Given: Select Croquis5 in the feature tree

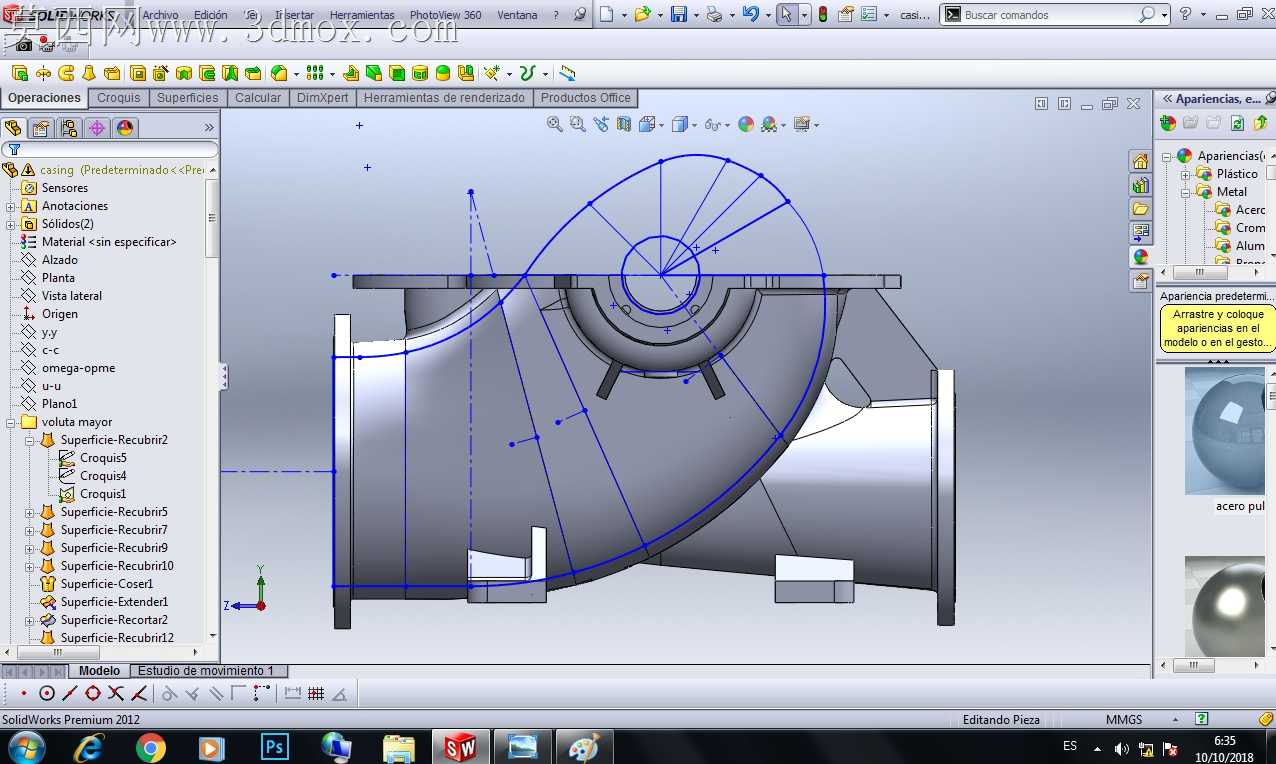Looking at the screenshot, I should click(103, 458).
